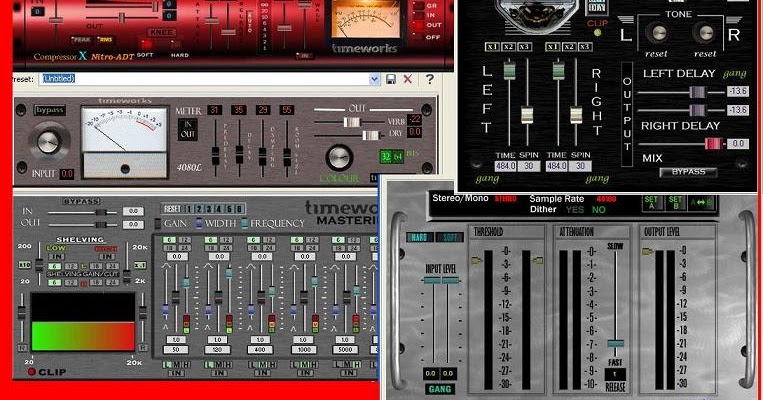Click the save preset floppy disk icon
This screenshot has height=400, width=763.
tap(391, 79)
